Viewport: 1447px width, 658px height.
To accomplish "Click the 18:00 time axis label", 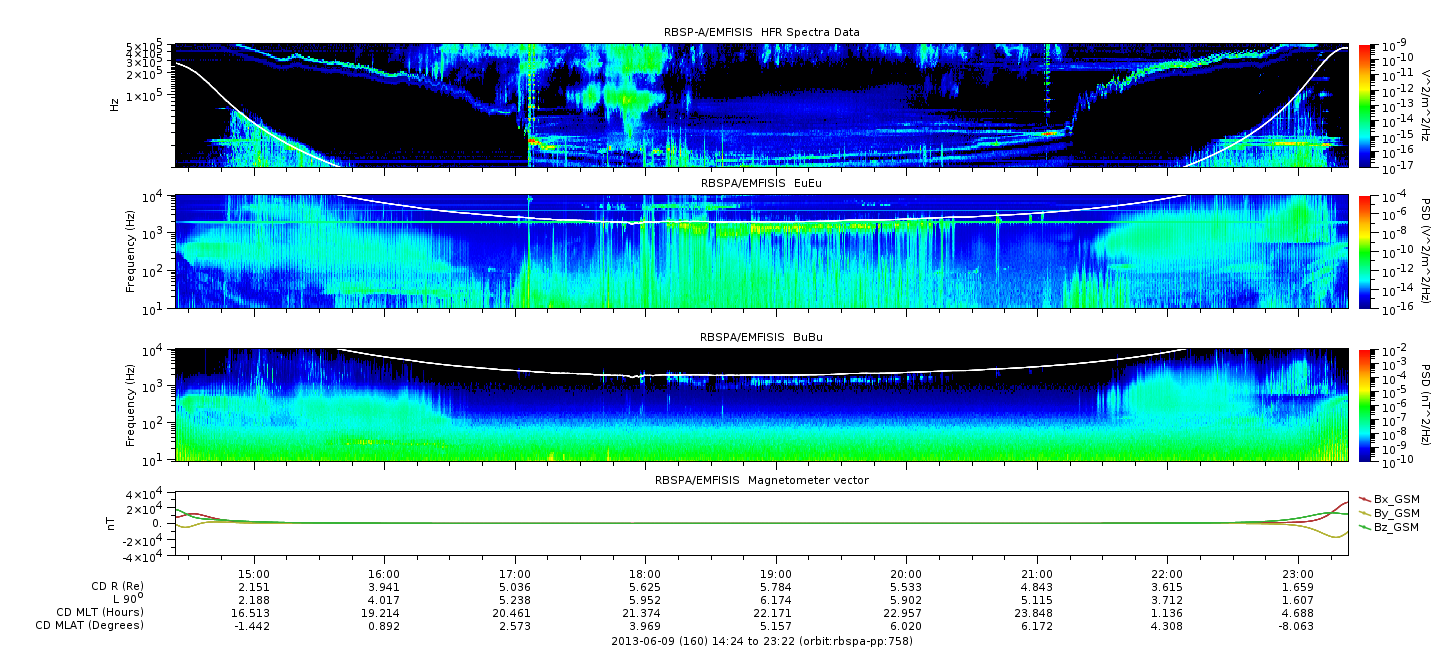I will (645, 575).
